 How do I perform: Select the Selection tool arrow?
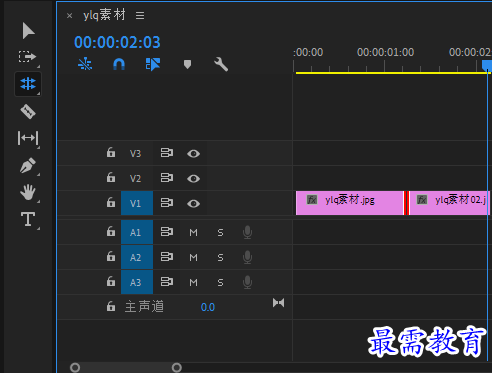pos(28,31)
